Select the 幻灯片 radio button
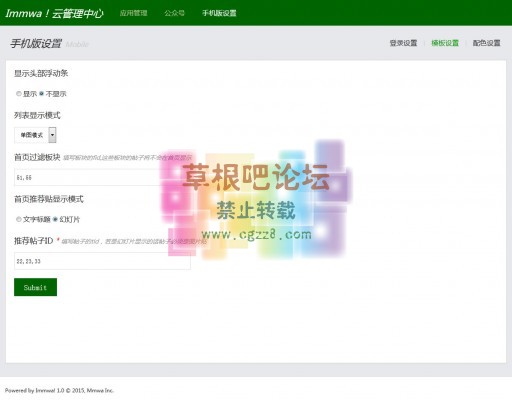This screenshot has width=512, height=400. 55,219
